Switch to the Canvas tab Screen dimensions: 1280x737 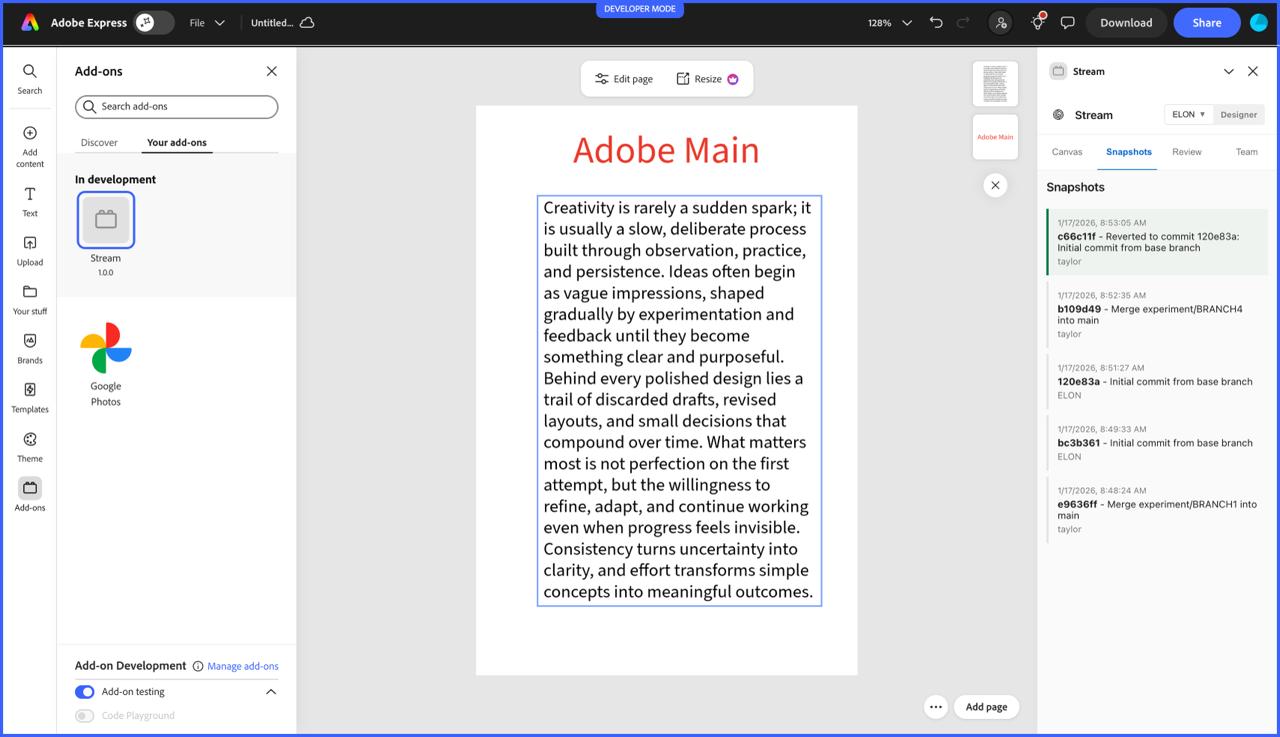(x=1067, y=152)
